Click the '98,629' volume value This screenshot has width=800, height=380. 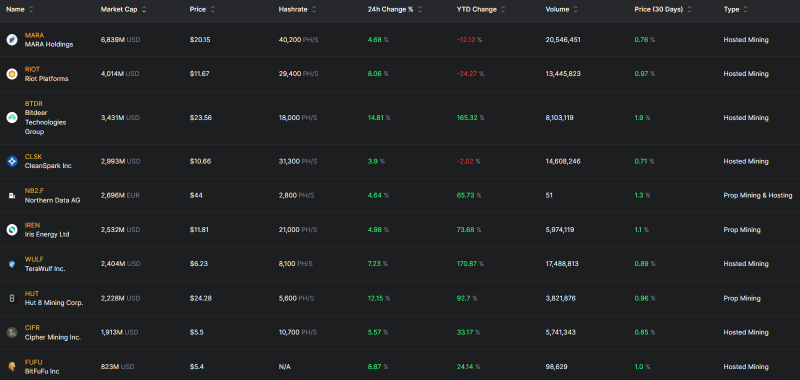coord(556,367)
